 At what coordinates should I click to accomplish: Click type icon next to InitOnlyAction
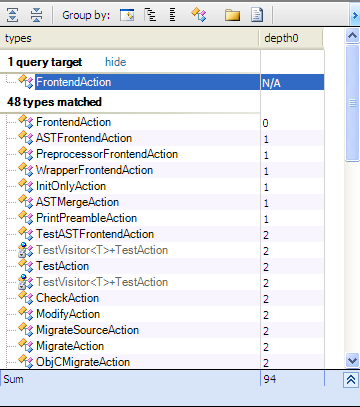coord(26,186)
